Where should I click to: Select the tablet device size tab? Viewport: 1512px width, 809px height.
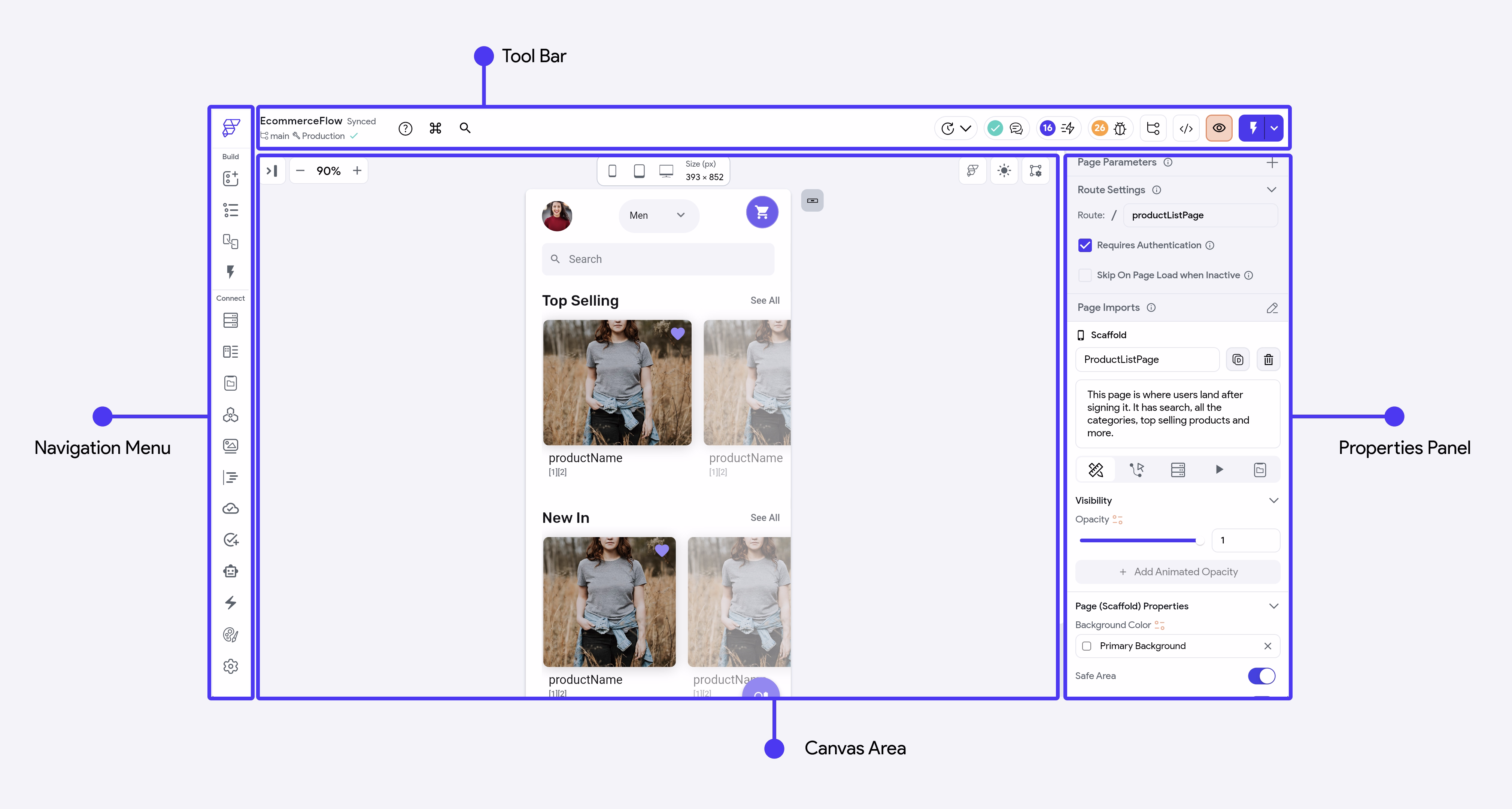(639, 171)
